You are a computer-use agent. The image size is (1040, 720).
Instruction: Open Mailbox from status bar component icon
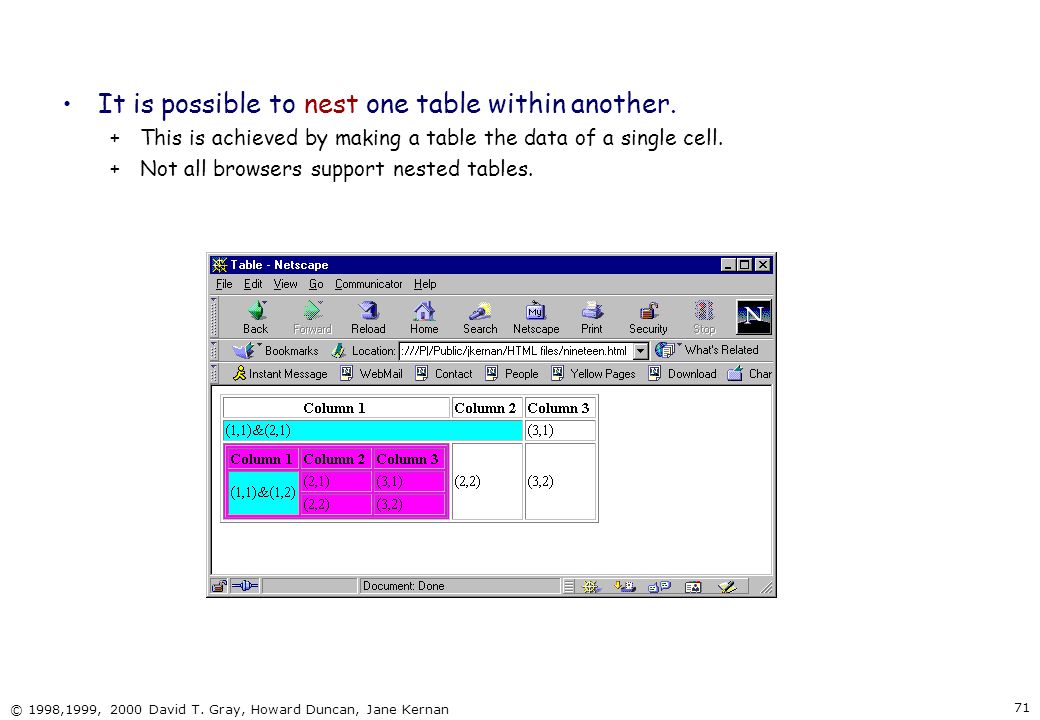(624, 586)
